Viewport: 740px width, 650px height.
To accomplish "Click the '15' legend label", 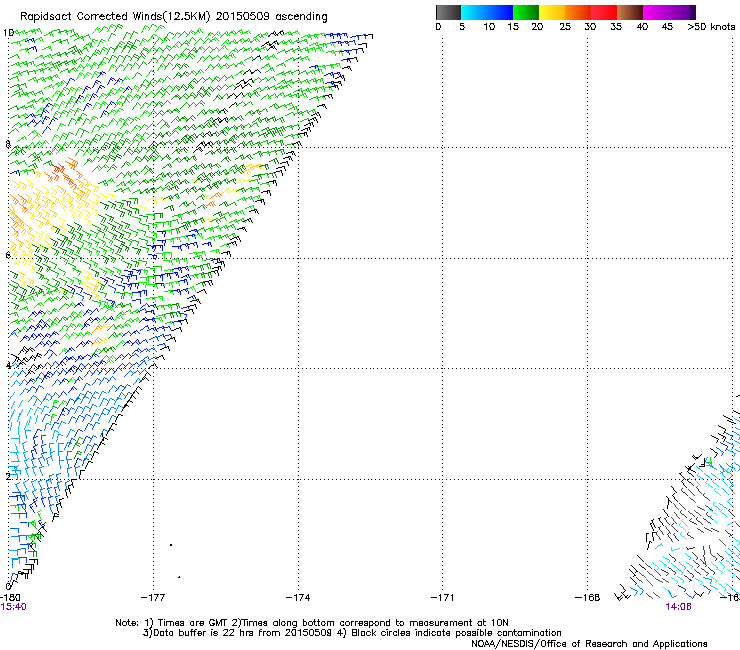I will click(x=513, y=27).
